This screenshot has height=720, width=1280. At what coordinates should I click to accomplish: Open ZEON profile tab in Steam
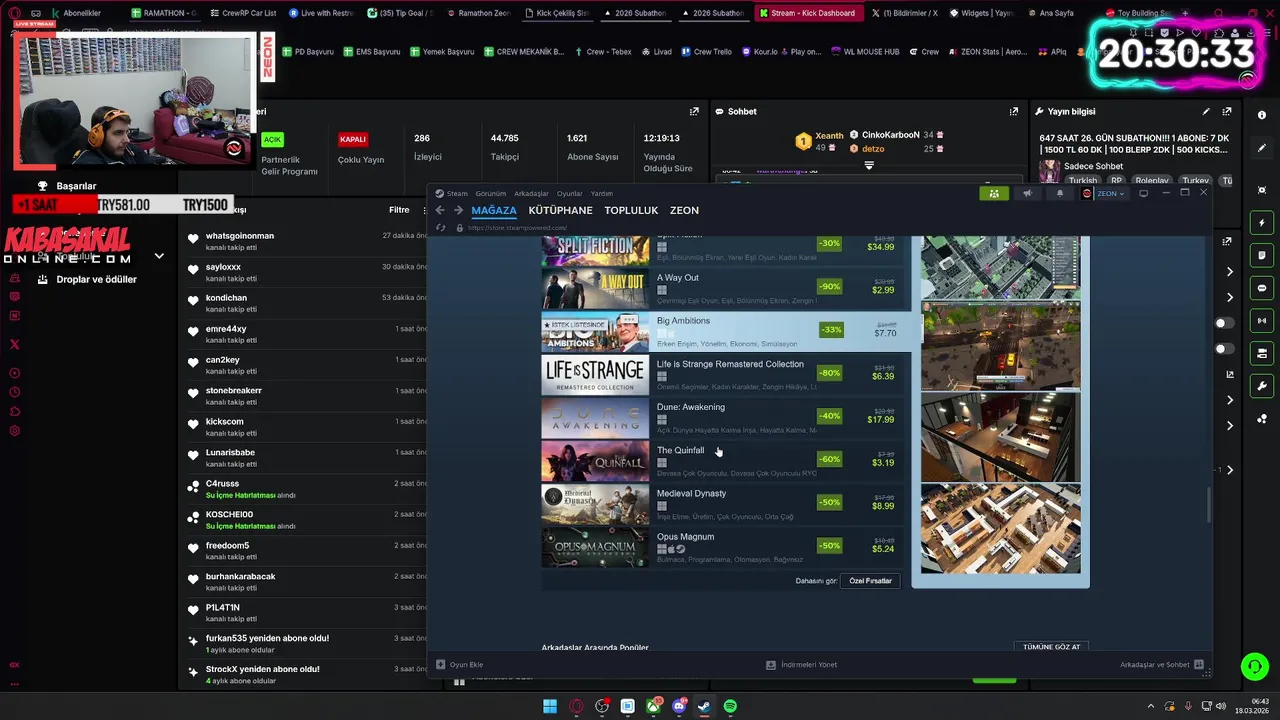[x=684, y=210]
